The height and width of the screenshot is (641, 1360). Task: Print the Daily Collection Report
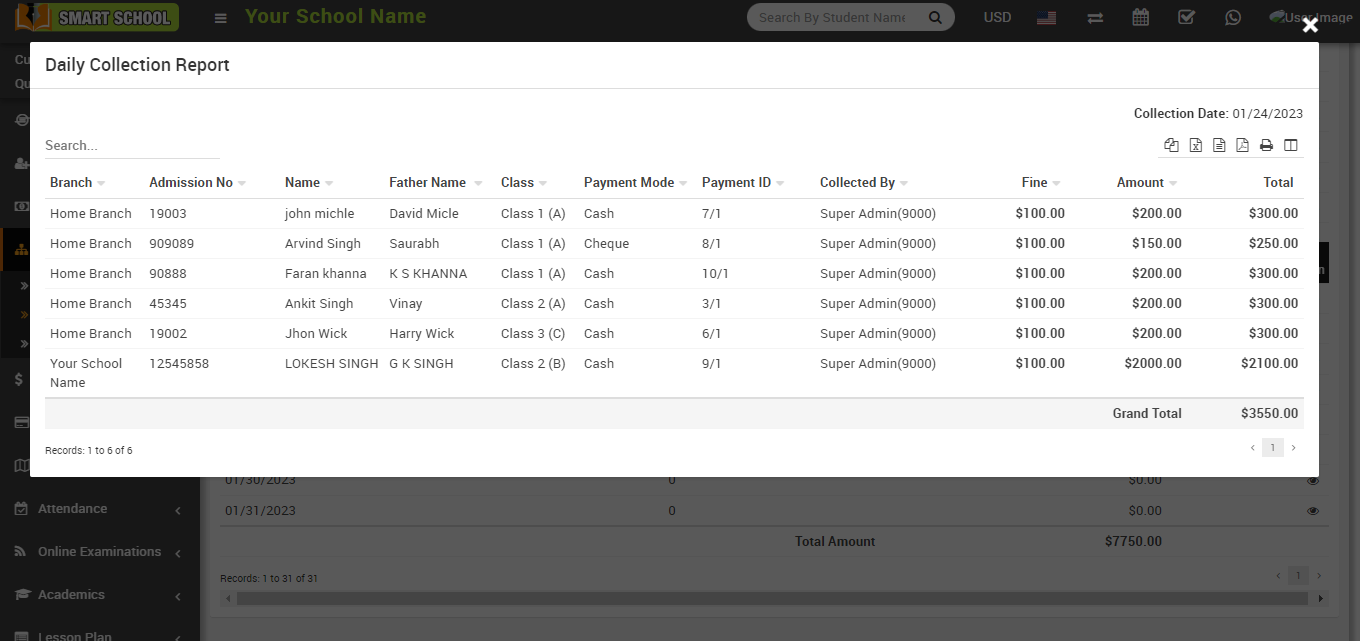tap(1266, 145)
